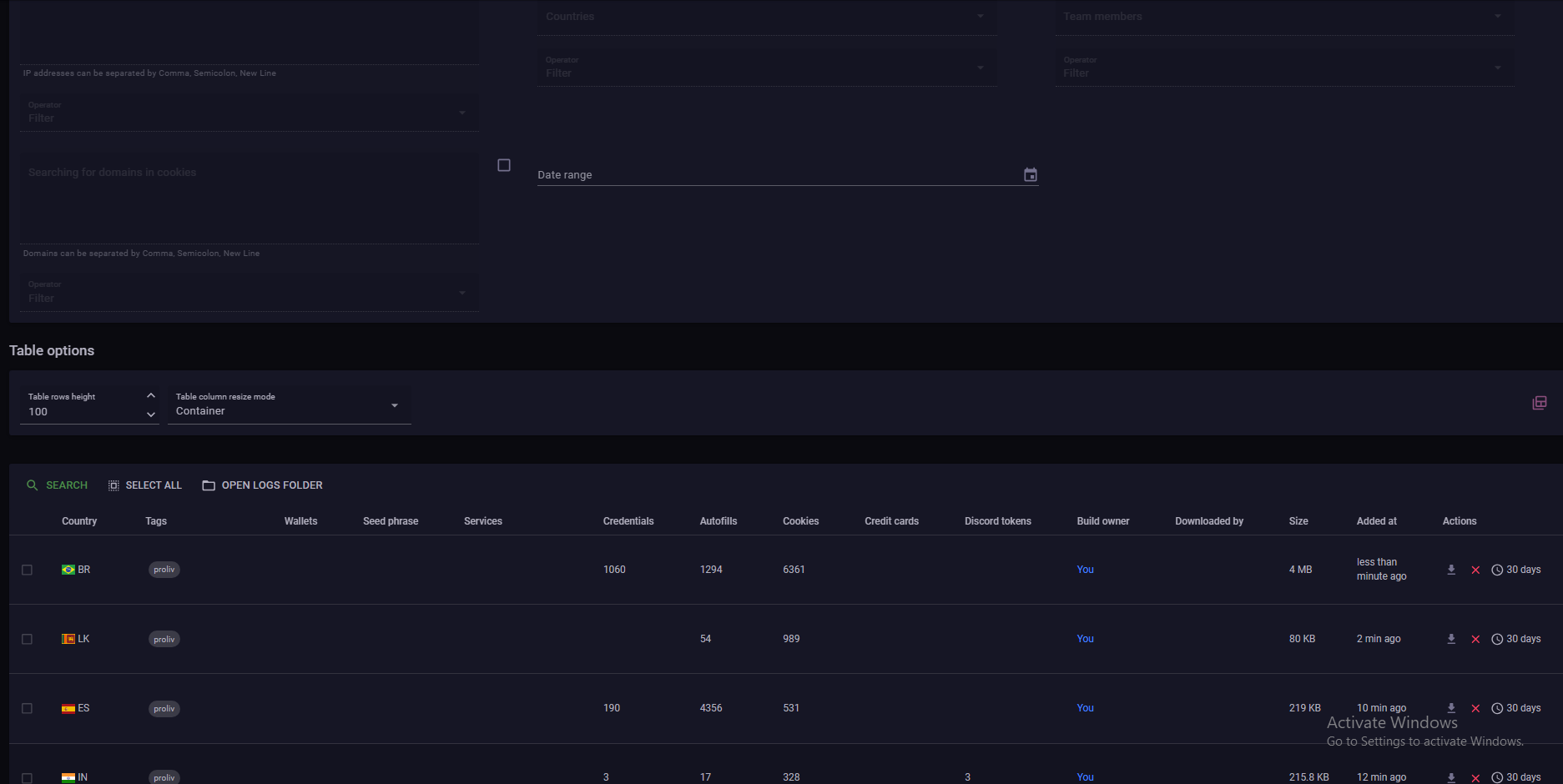Click the clock icon in the ES row
Screen dimensions: 1563x784
point(1497,709)
